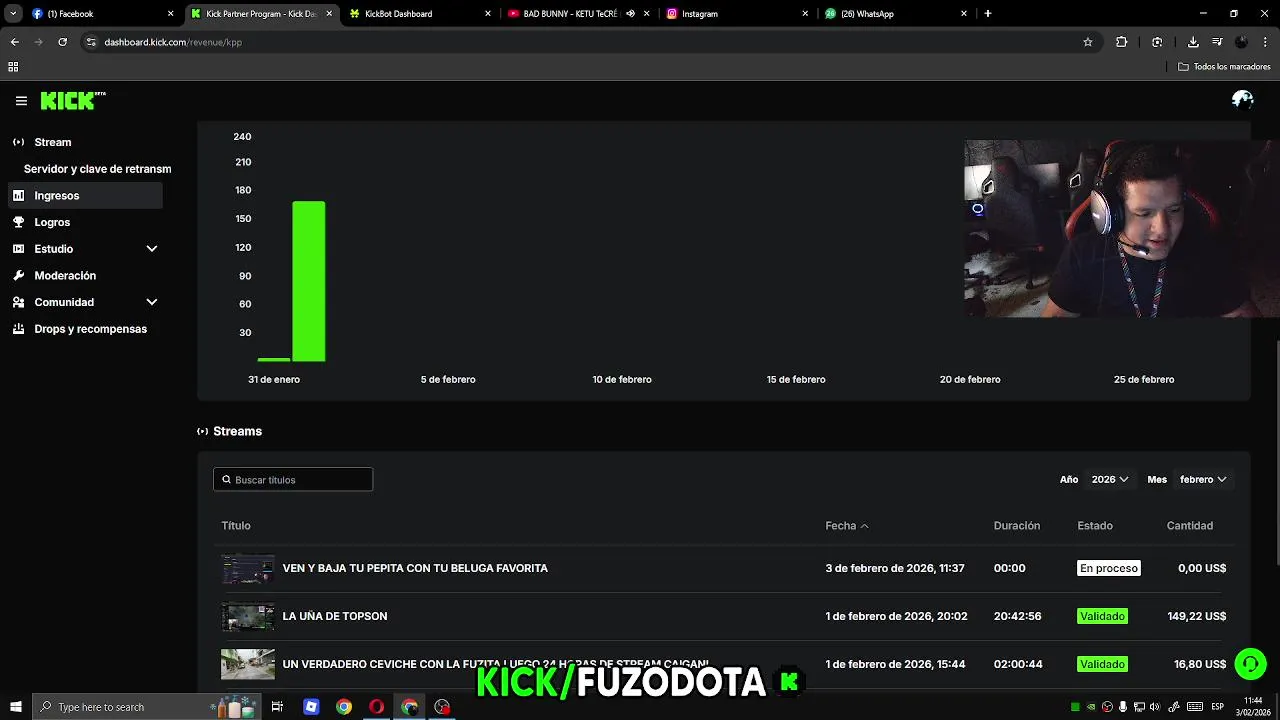The width and height of the screenshot is (1280, 720).
Task: Open Roblox app from taskbar
Action: [x=311, y=707]
